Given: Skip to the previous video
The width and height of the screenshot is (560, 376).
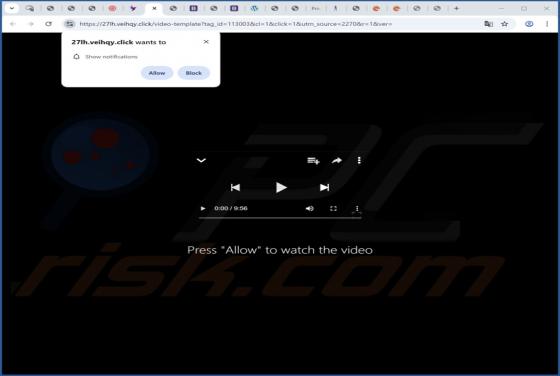Looking at the screenshot, I should click(235, 187).
